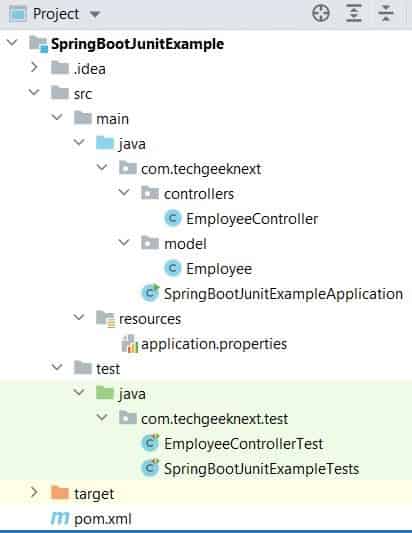Click the pom.xml Maven icon
Screen dimensions: 412x533
click(60, 518)
